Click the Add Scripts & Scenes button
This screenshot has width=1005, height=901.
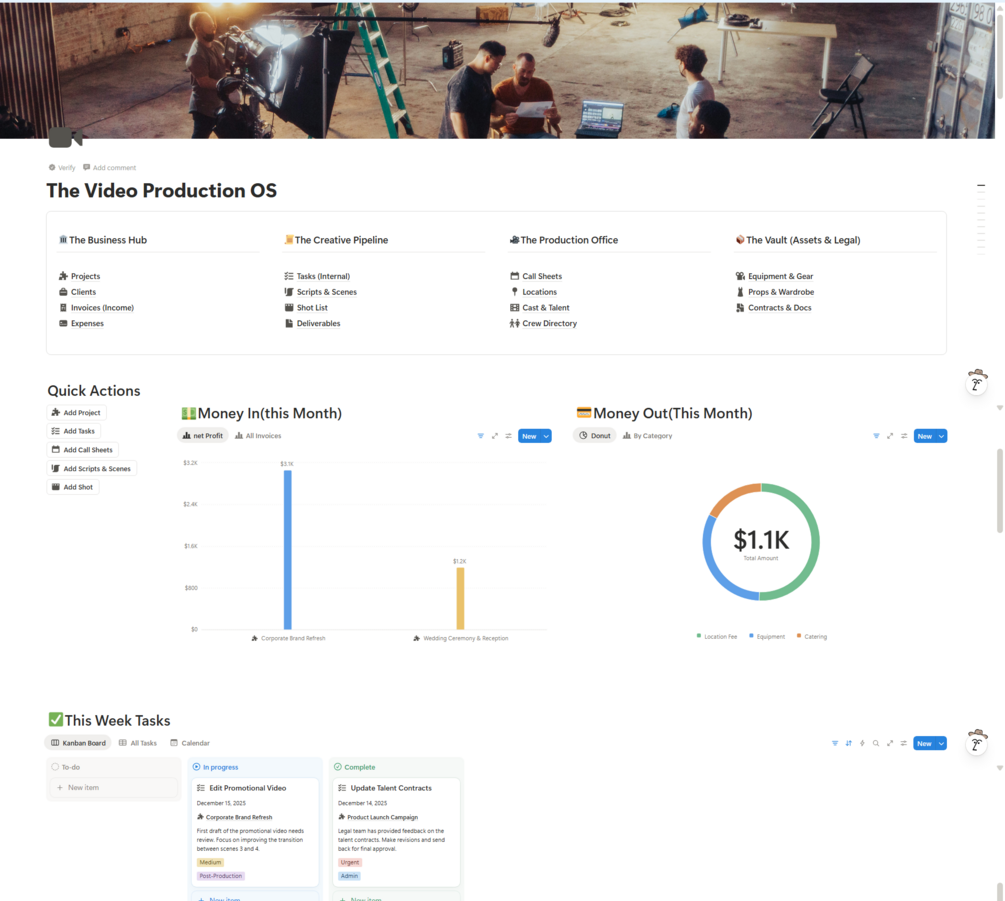(x=92, y=468)
